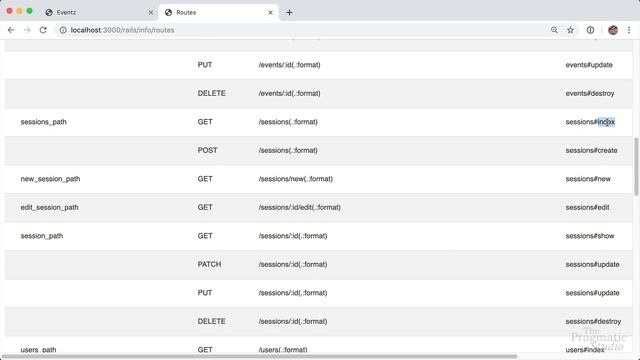Screen dimensions: 640x360
Task: Open the Chrome three-dot menu
Action: tap(629, 30)
